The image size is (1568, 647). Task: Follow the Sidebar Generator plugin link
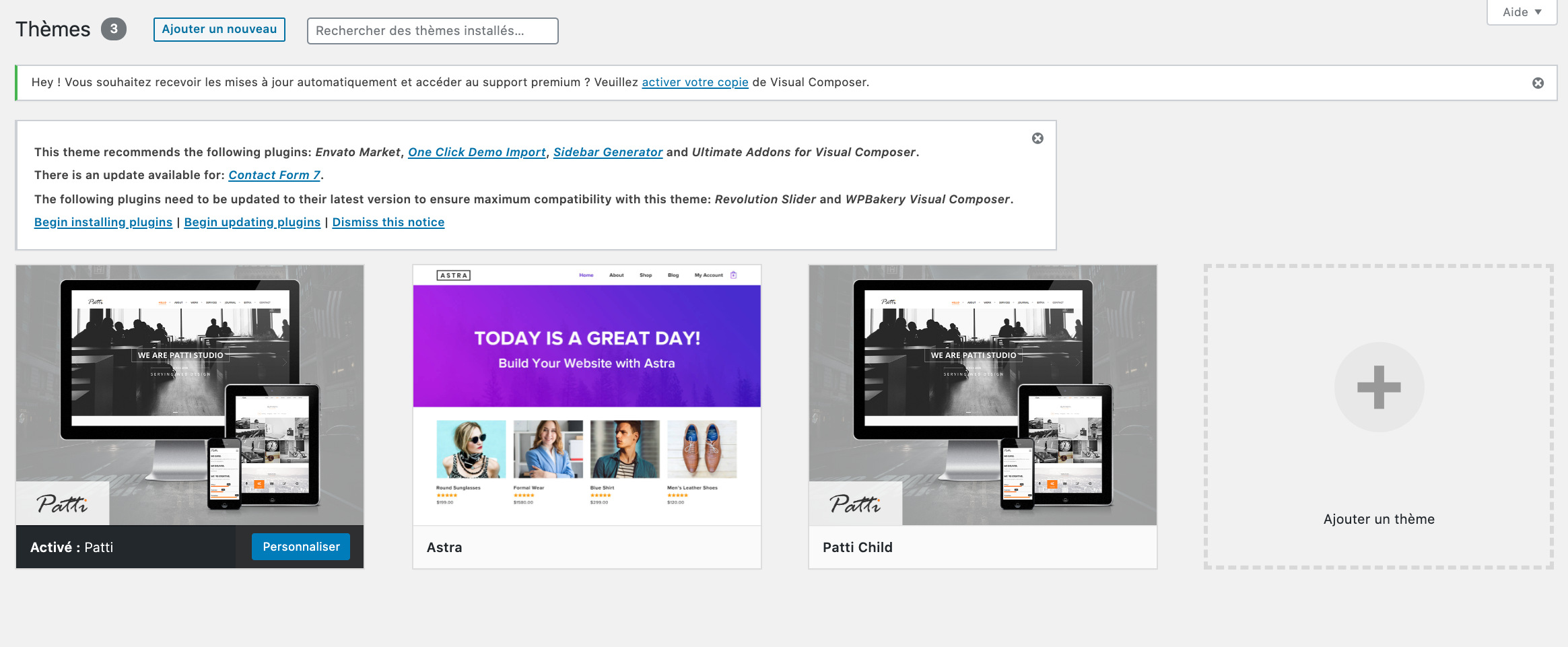click(x=607, y=152)
